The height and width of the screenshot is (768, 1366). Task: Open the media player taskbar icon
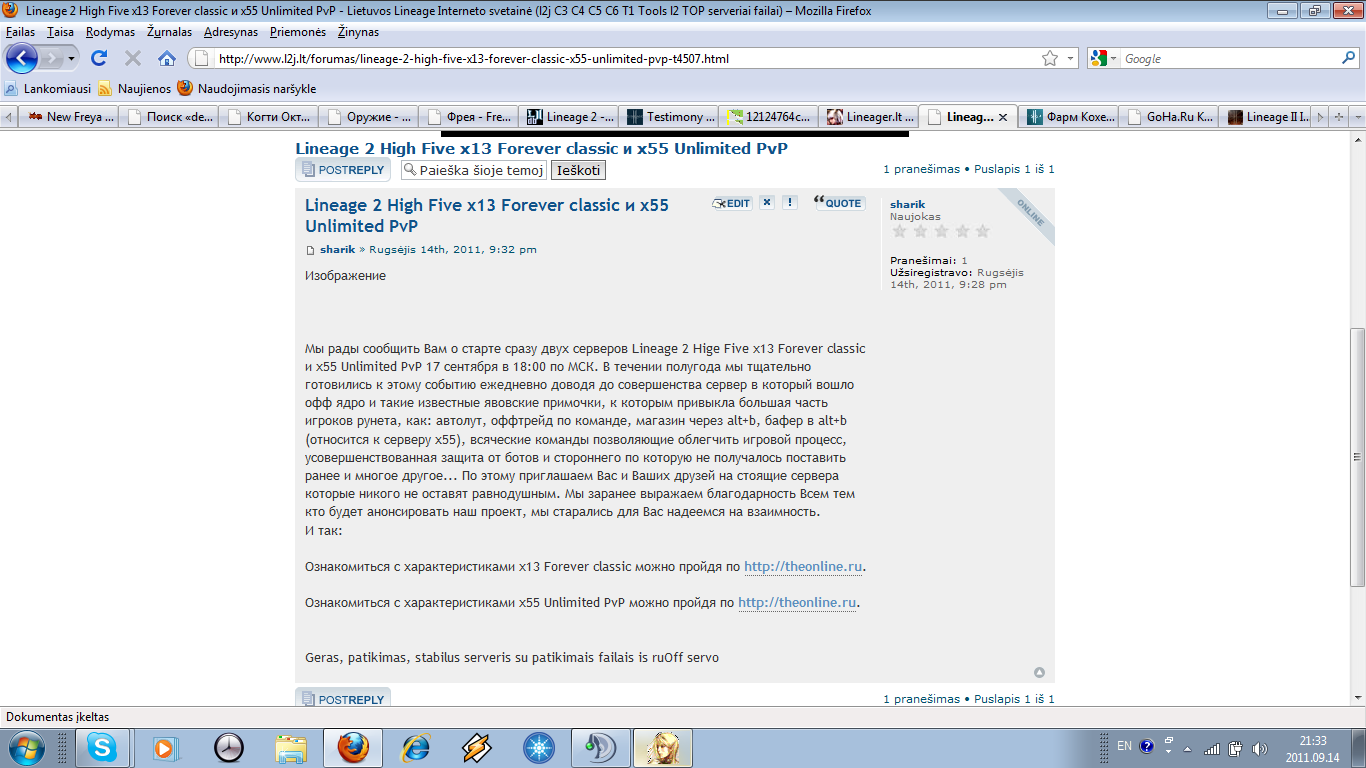point(165,747)
